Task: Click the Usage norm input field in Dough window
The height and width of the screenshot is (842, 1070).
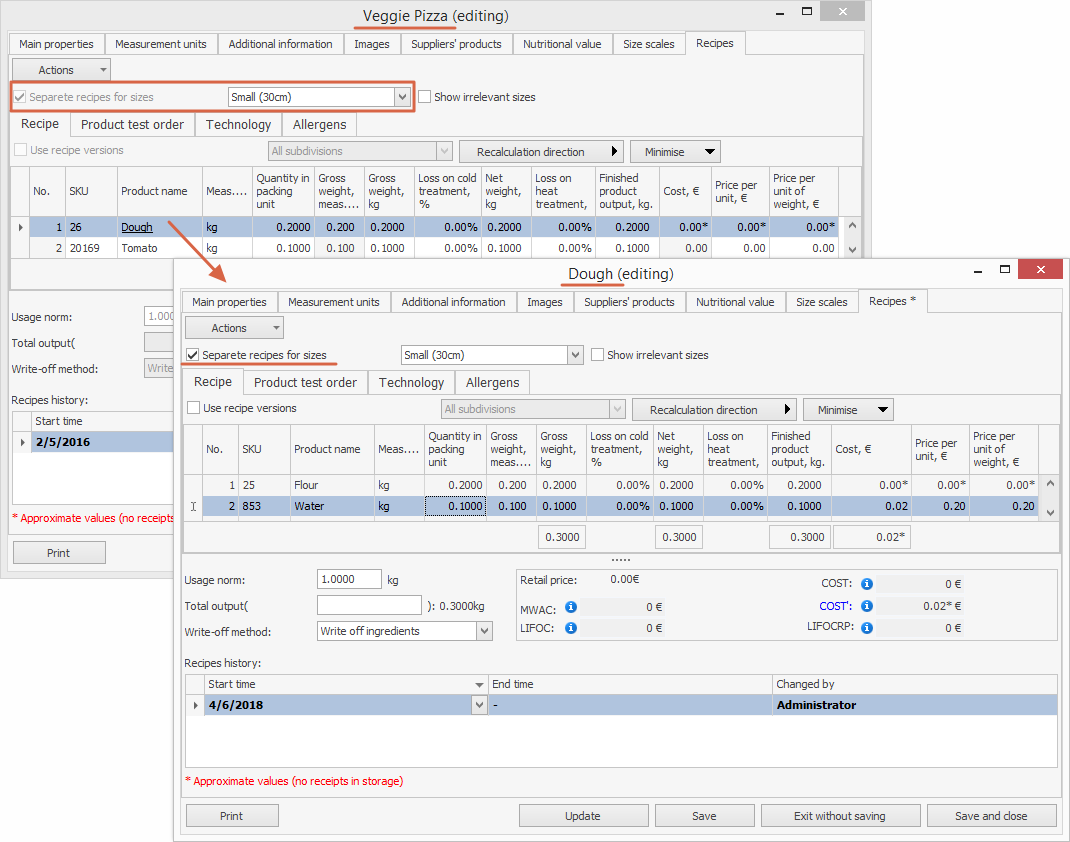Action: point(349,580)
